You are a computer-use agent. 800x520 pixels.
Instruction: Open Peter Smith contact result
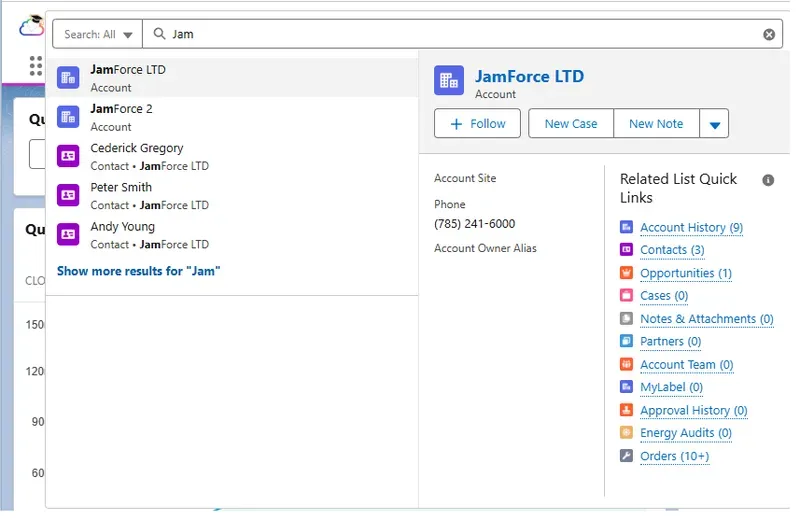(232, 196)
